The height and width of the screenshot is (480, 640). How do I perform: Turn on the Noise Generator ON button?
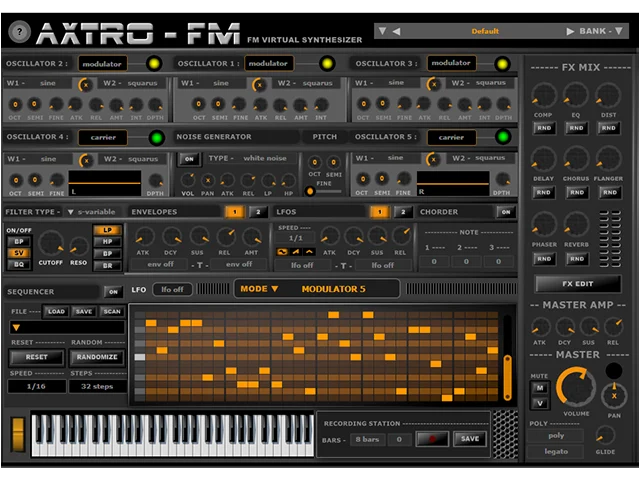click(x=189, y=159)
